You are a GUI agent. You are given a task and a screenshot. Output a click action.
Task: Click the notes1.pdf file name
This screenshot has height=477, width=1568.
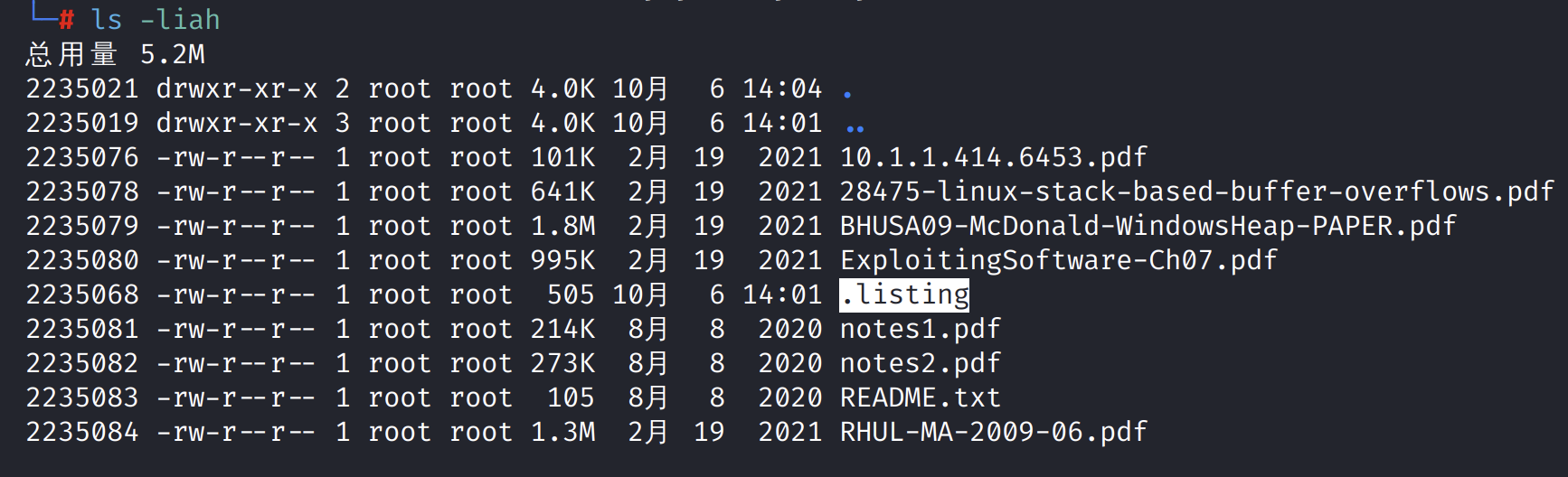click(920, 329)
